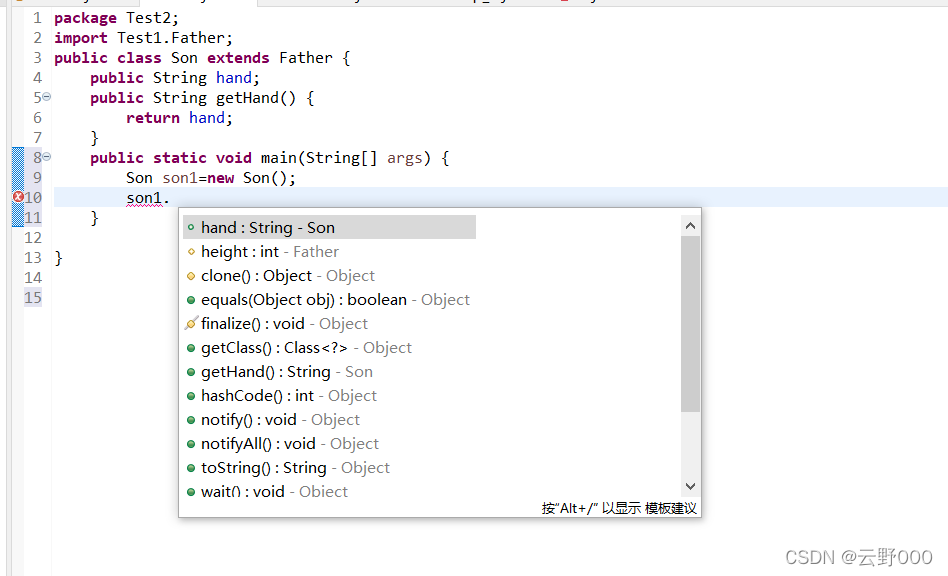
Task: Click yellow protected field icon beside height
Action: (x=191, y=252)
